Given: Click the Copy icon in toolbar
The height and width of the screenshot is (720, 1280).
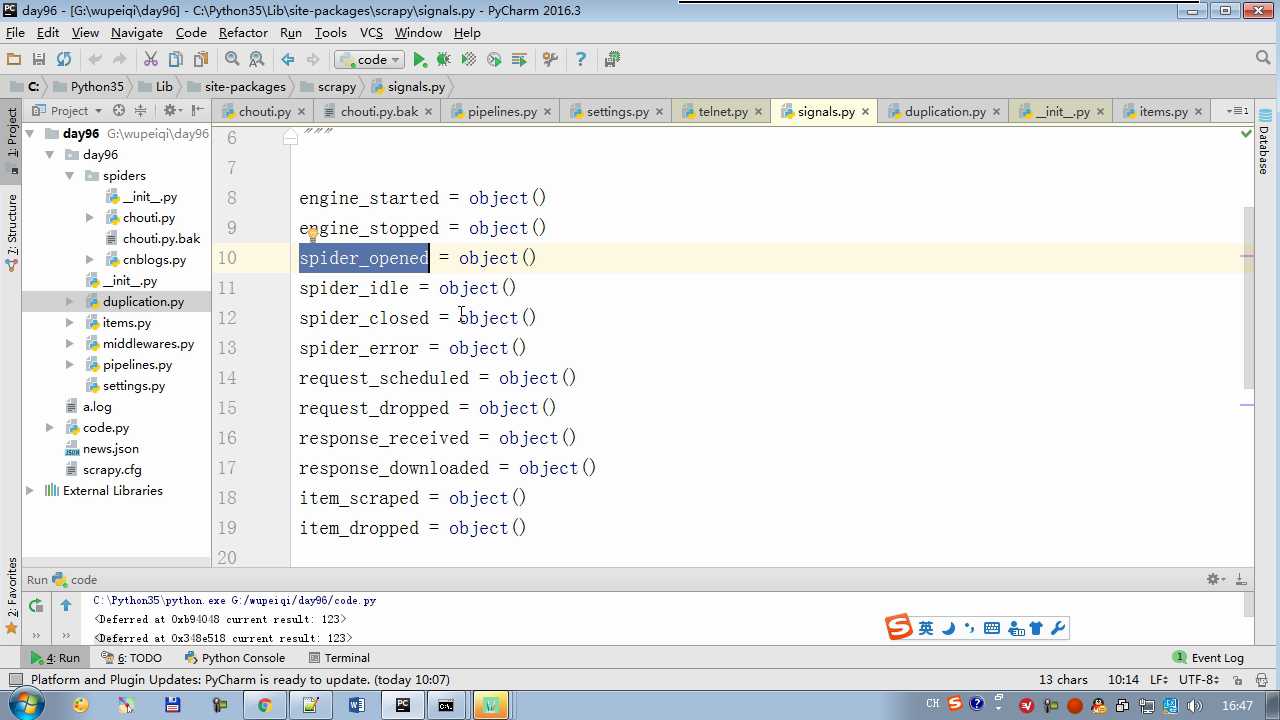Looking at the screenshot, I should (176, 60).
